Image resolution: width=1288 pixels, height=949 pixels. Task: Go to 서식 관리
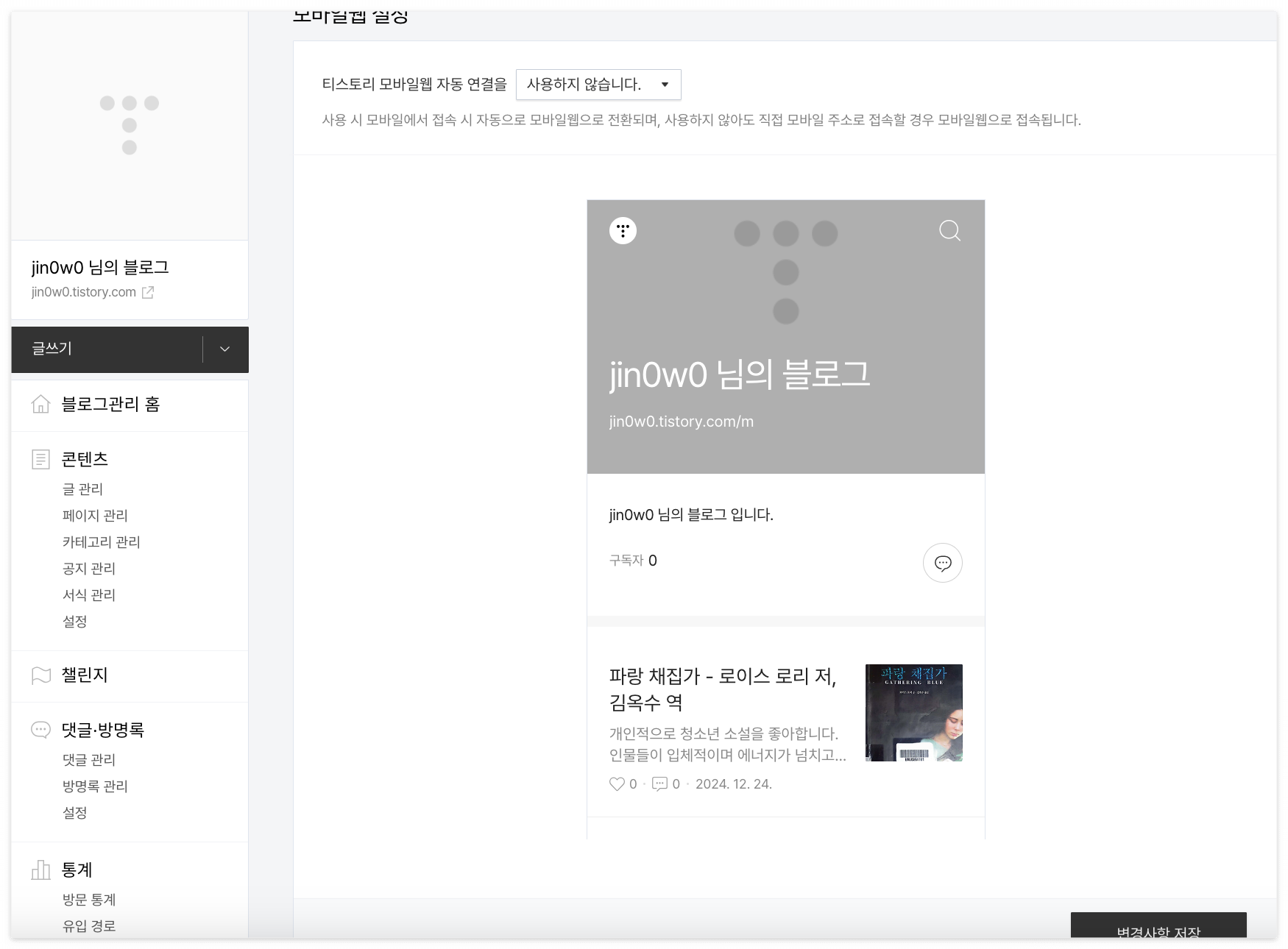click(89, 595)
